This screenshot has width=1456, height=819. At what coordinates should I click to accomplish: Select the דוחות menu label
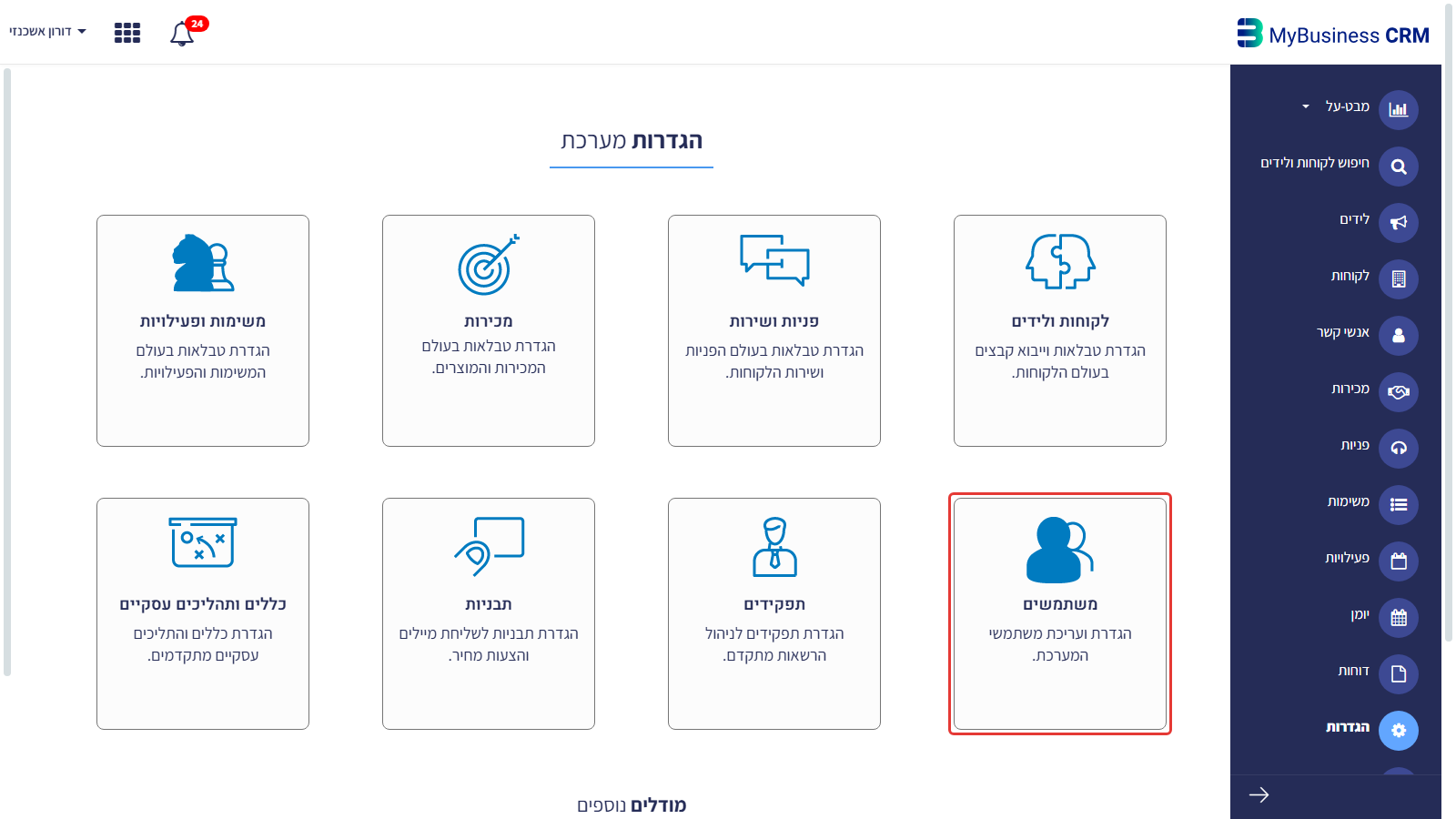coord(1353,671)
